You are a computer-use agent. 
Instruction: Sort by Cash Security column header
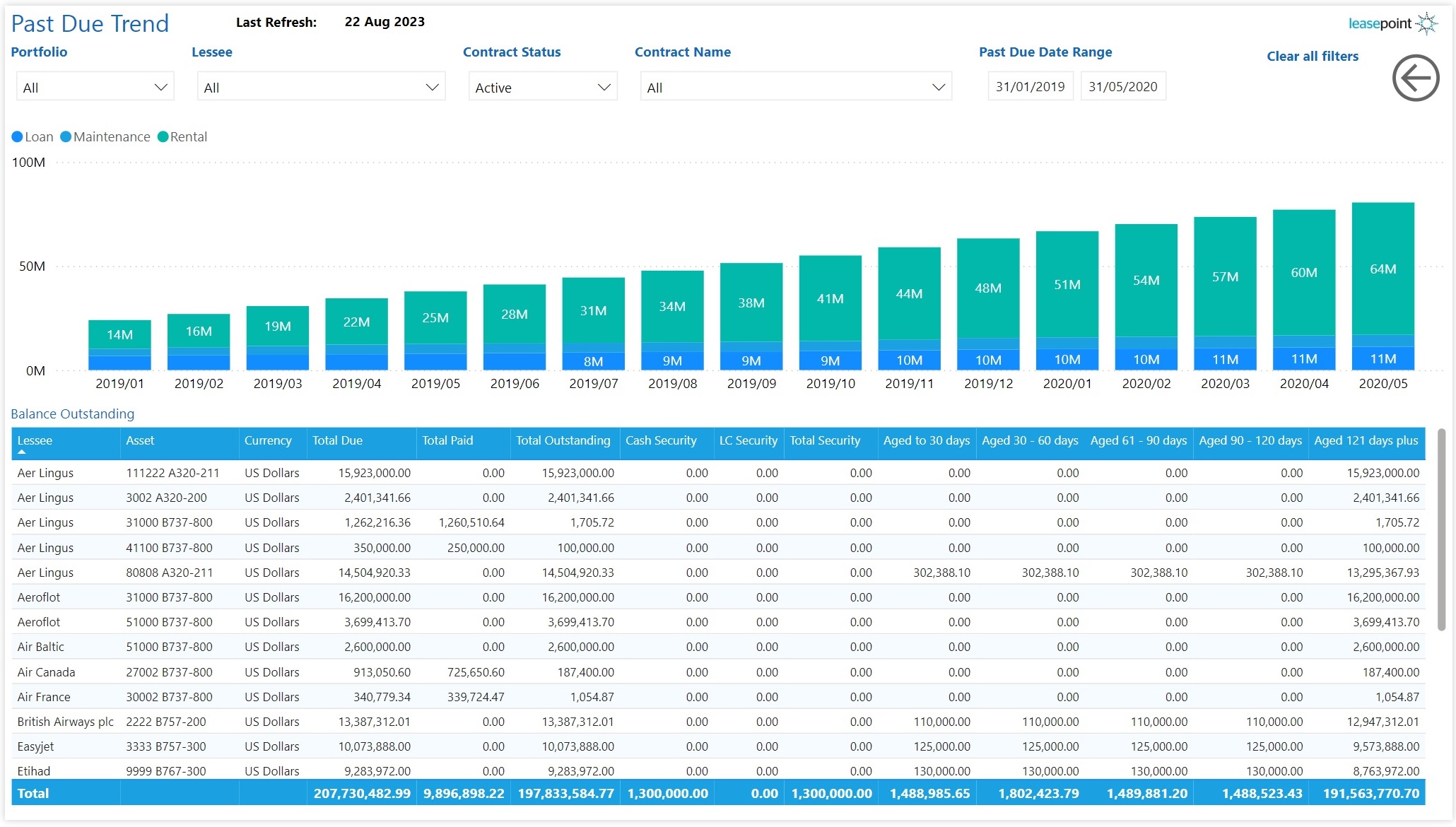coord(667,442)
